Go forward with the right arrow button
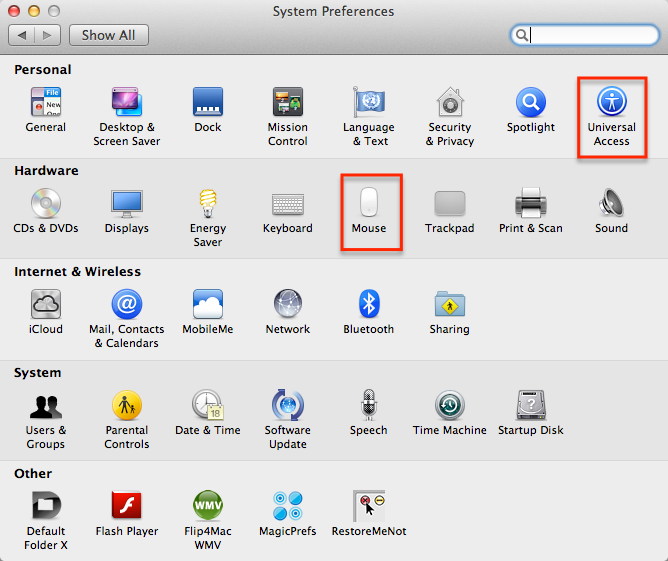 click(47, 35)
